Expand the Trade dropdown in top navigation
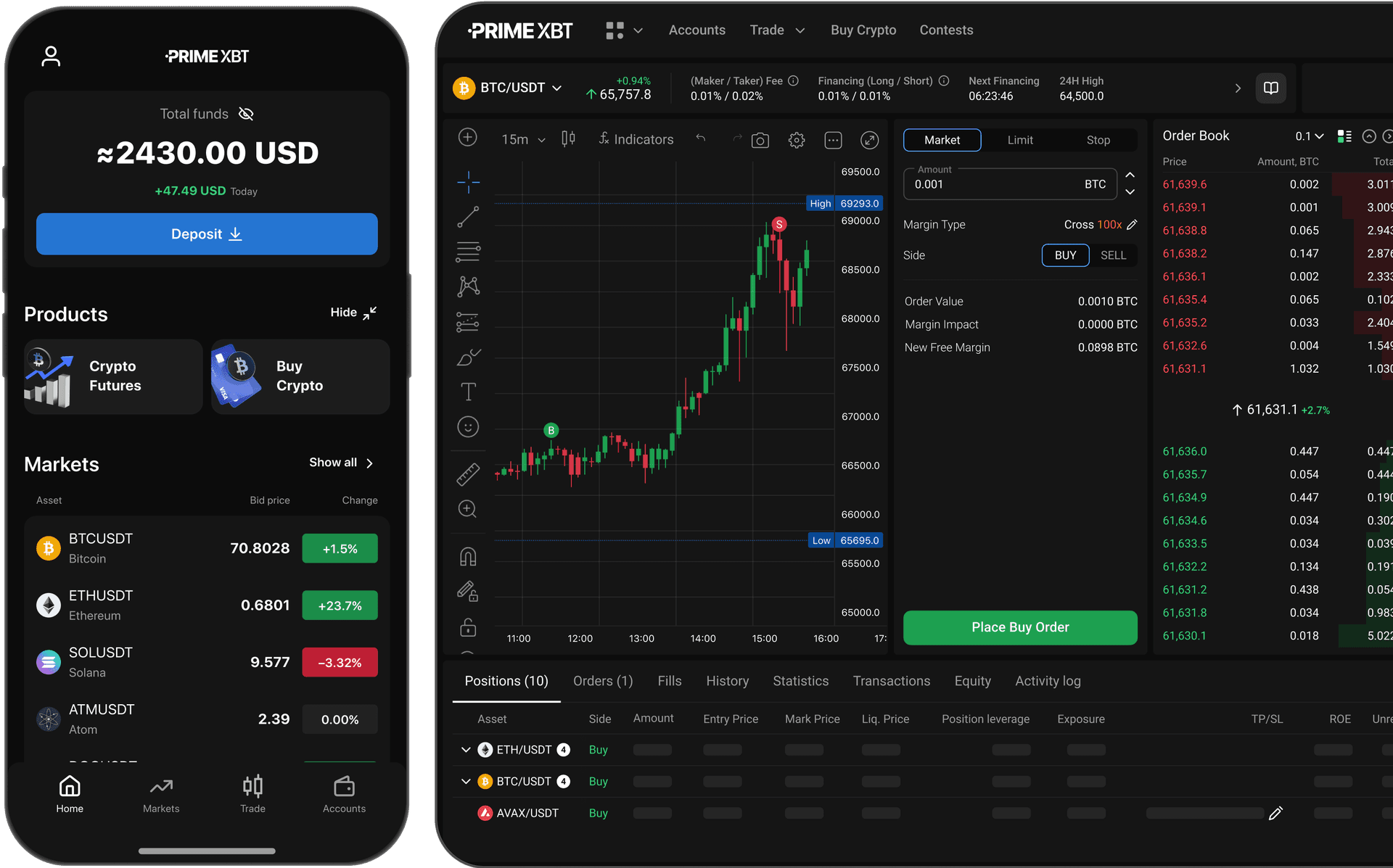 (777, 30)
